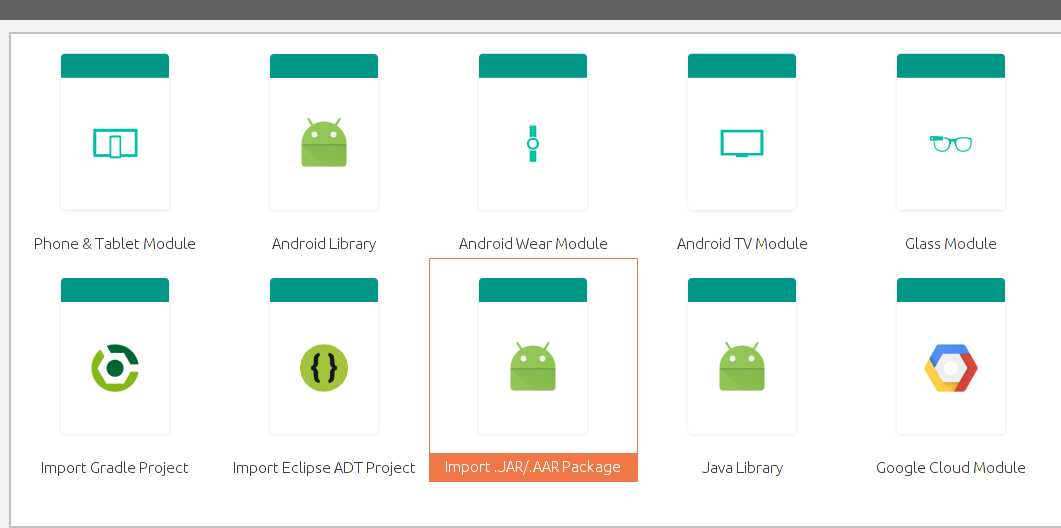The width and height of the screenshot is (1061, 528).
Task: Click the Import Eclipse ADT braces icon
Action: (x=324, y=368)
